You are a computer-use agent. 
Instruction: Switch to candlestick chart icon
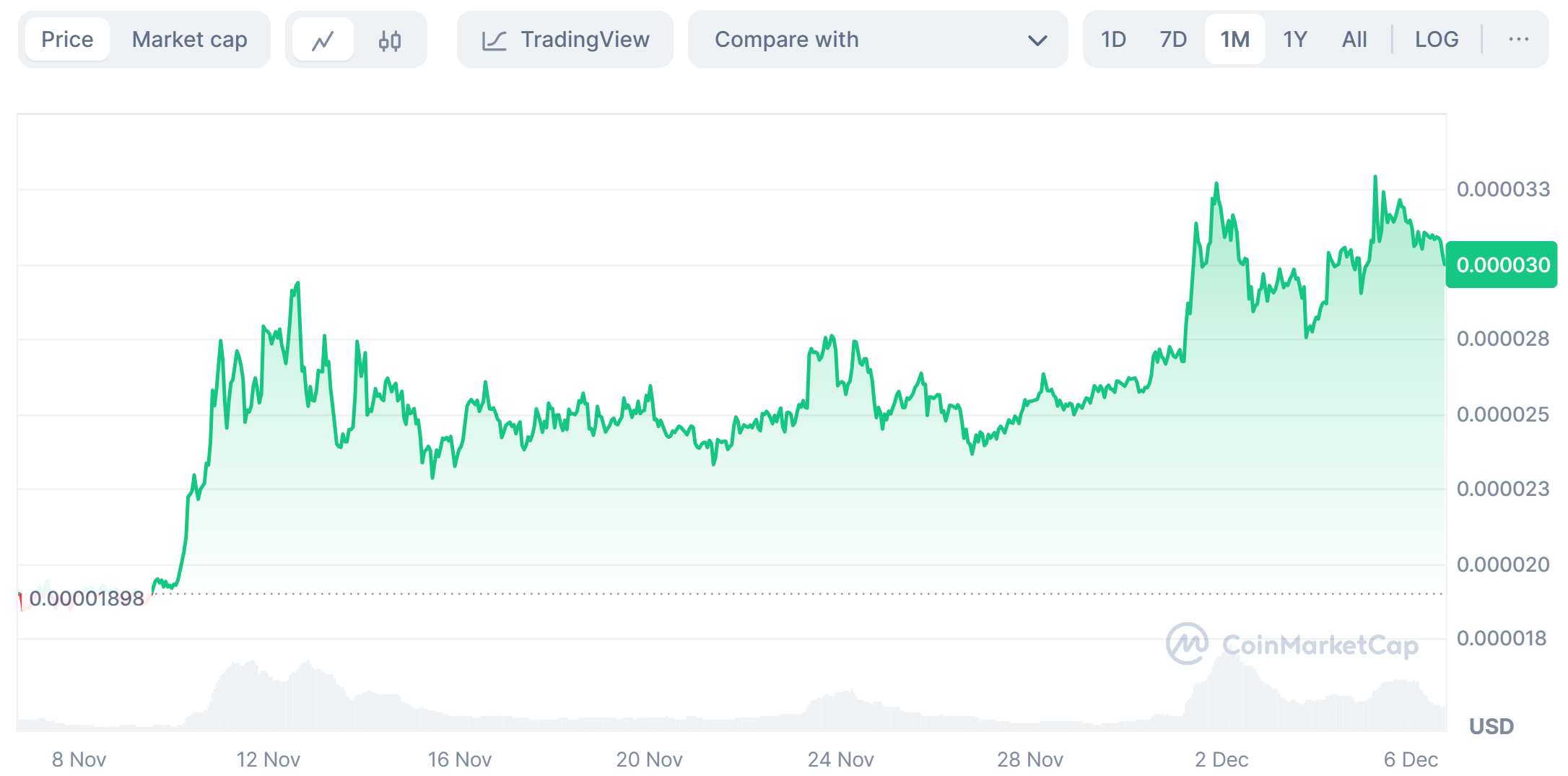(x=390, y=40)
